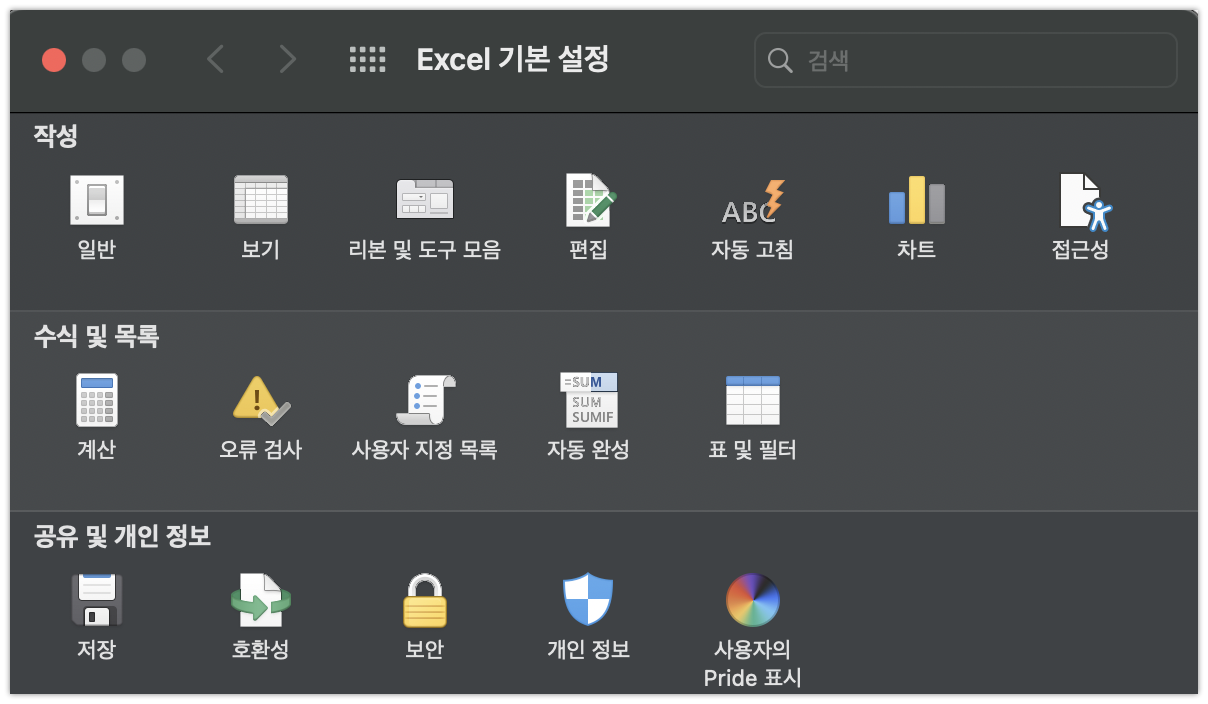Click the 검색 search field
Image resolution: width=1208 pixels, height=704 pixels.
[966, 60]
